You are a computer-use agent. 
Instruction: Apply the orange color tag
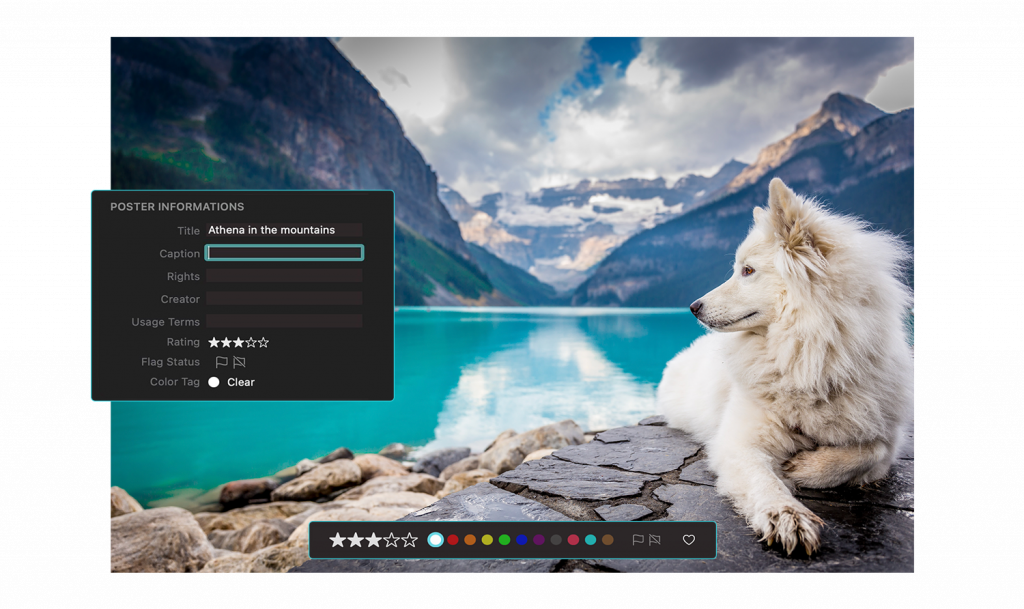pyautogui.click(x=470, y=540)
